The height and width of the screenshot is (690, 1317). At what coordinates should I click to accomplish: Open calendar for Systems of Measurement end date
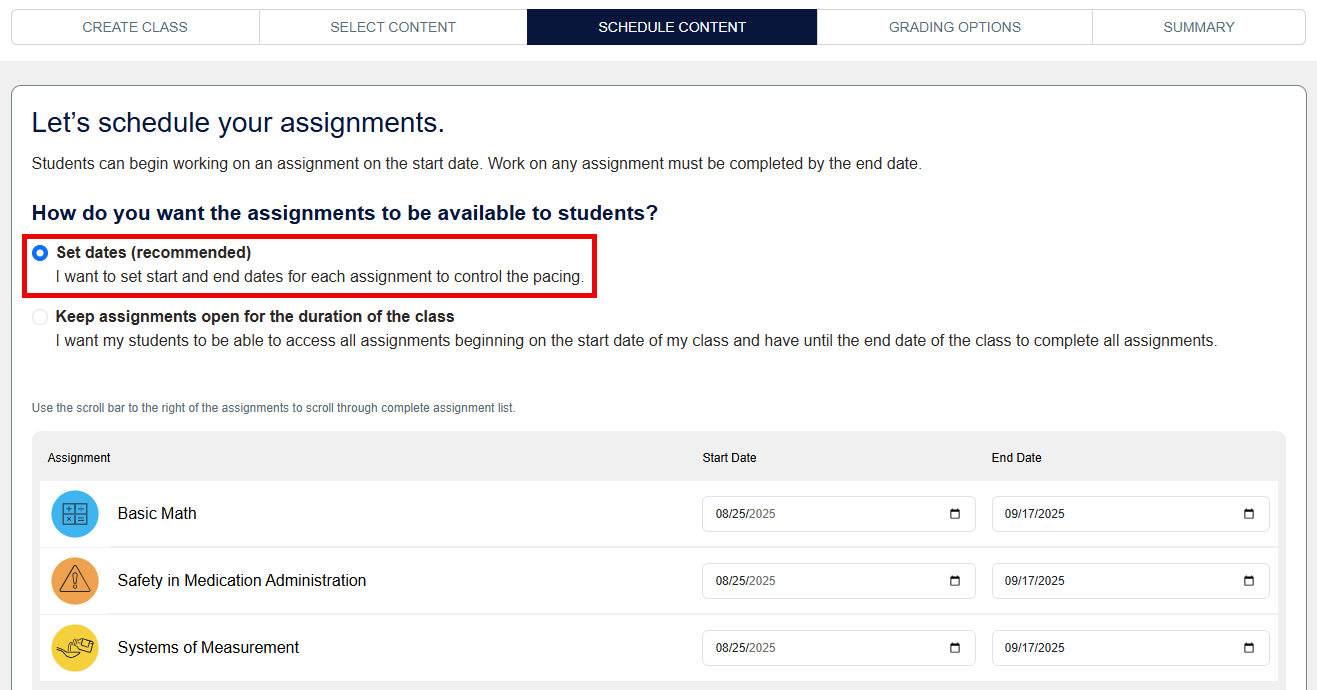pos(1249,648)
